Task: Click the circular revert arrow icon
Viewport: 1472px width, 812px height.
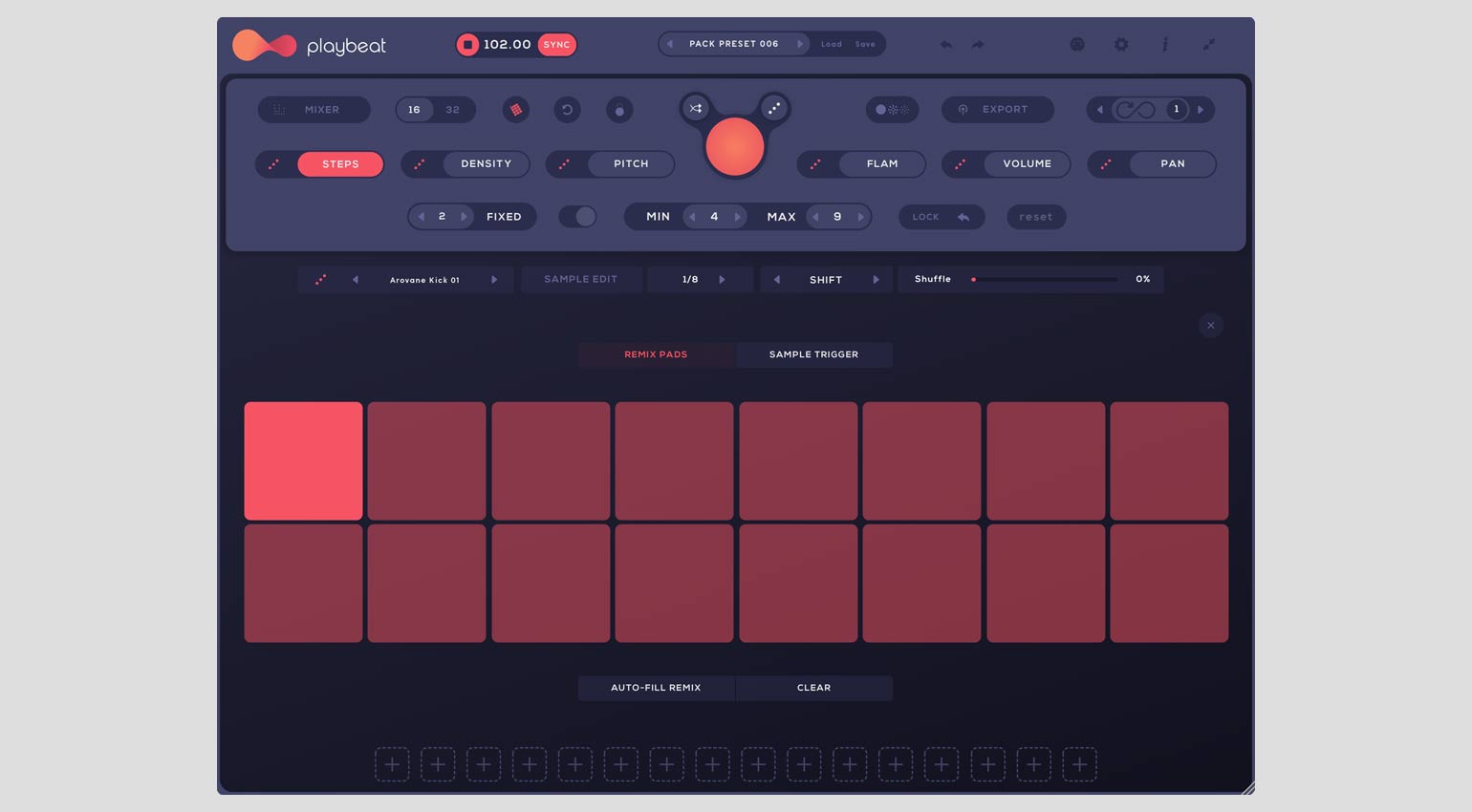Action: coord(567,110)
